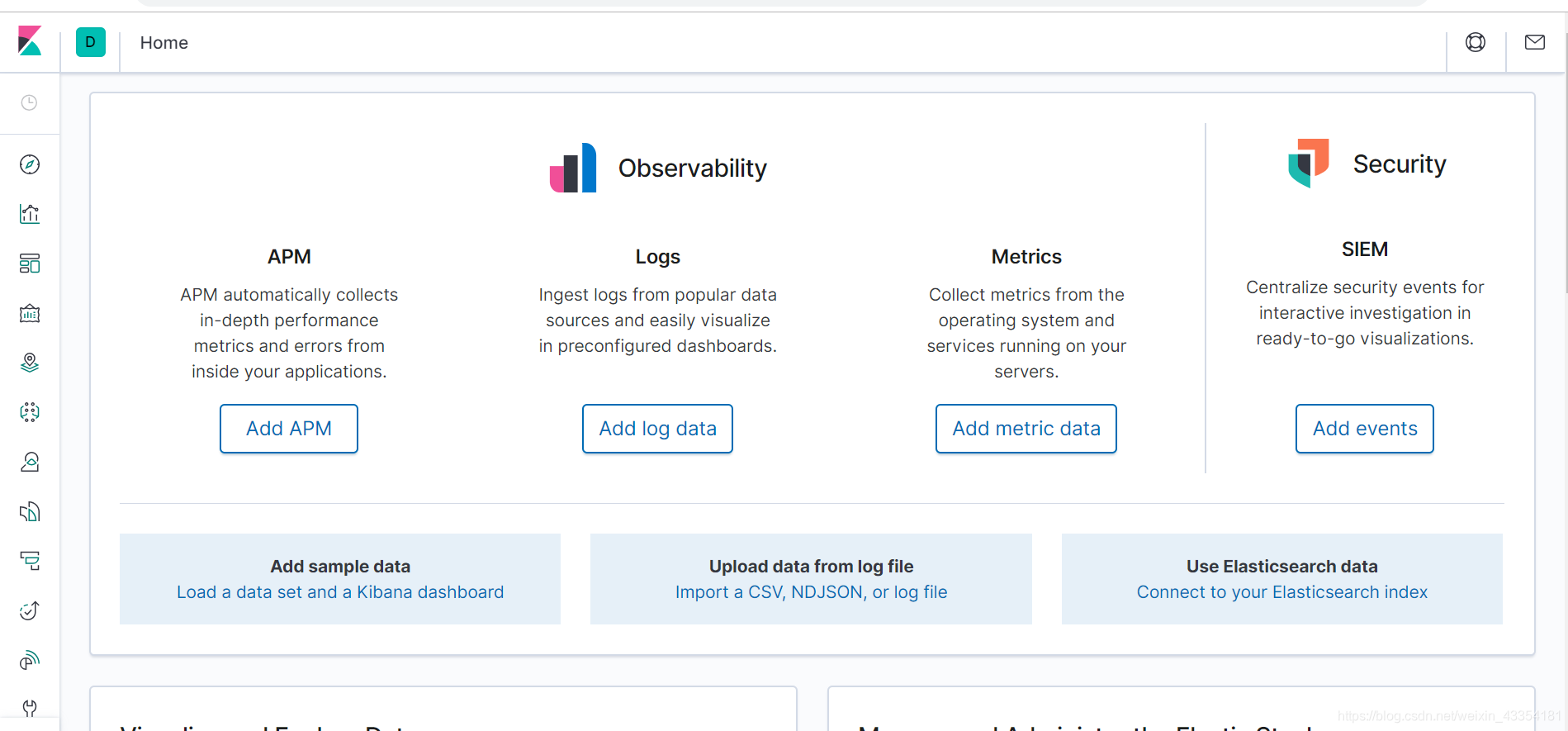
Task: Open Discover from the compass sidebar icon
Action: pyautogui.click(x=30, y=164)
